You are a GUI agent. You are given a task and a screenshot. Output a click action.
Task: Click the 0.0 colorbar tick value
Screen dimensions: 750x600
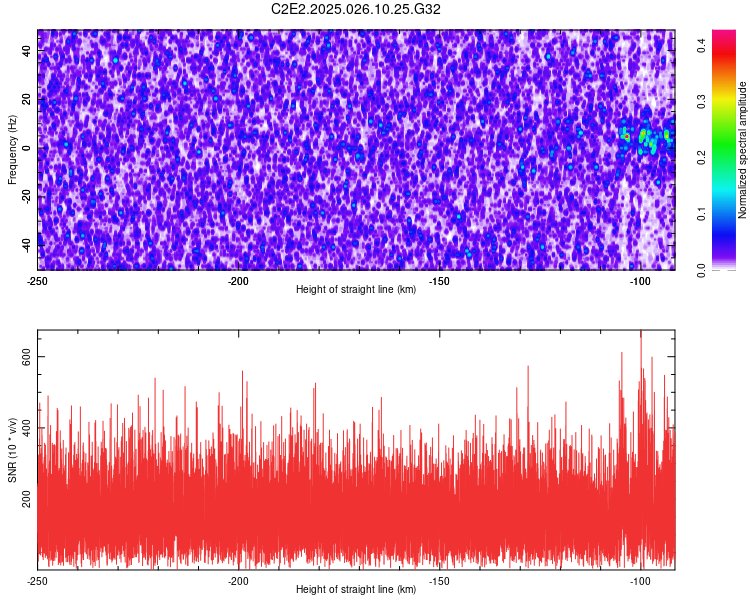click(x=702, y=270)
